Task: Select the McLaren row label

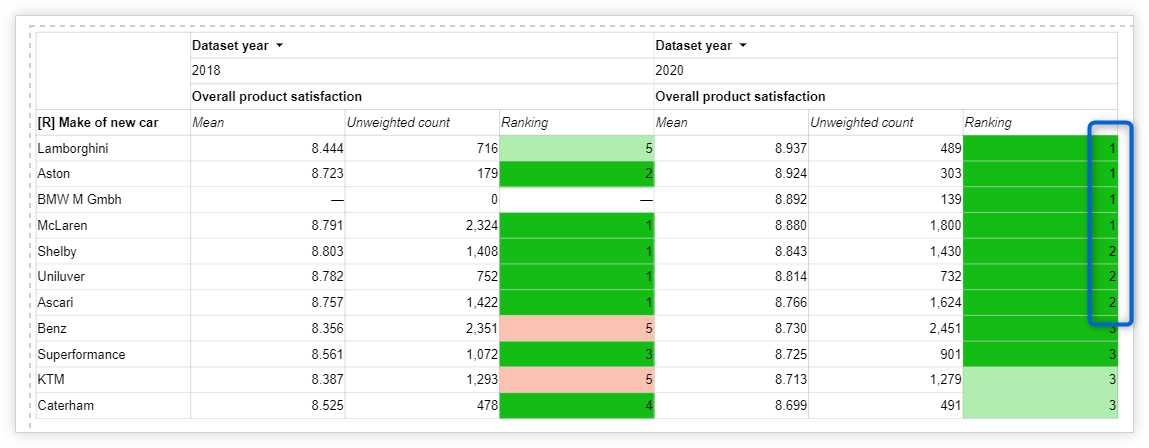Action: click(62, 226)
